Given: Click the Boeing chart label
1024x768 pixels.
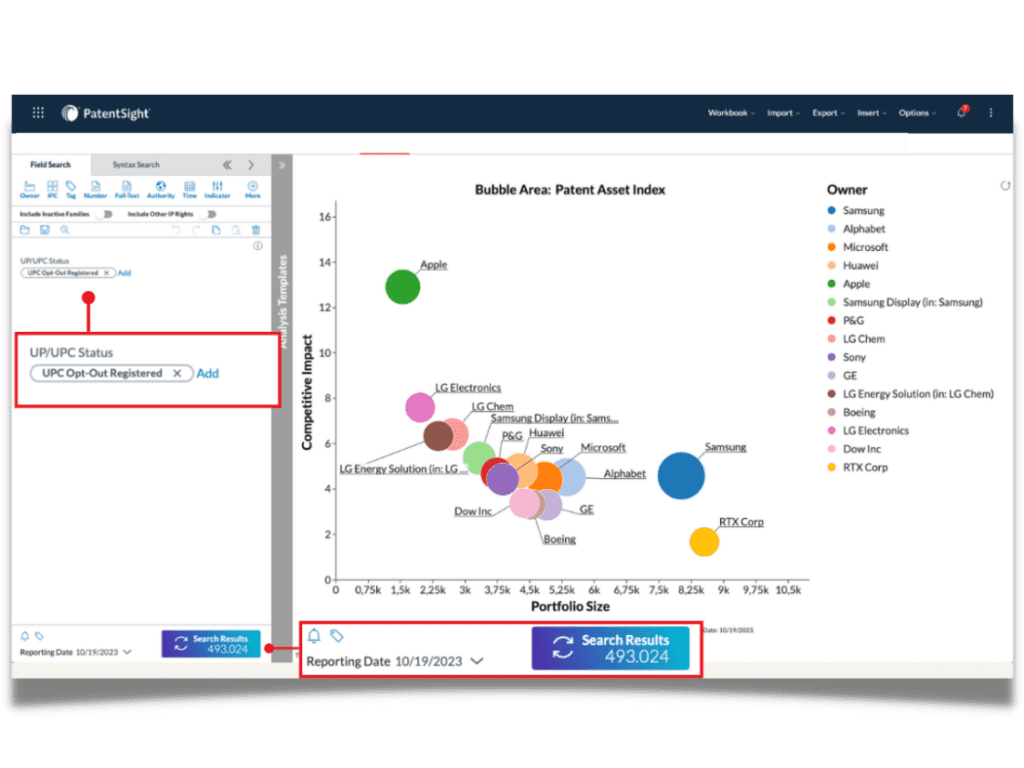Looking at the screenshot, I should pyautogui.click(x=560, y=539).
